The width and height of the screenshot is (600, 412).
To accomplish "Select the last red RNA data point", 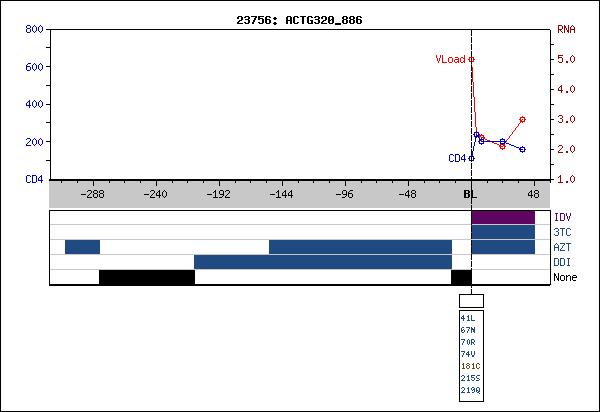I will (522, 119).
